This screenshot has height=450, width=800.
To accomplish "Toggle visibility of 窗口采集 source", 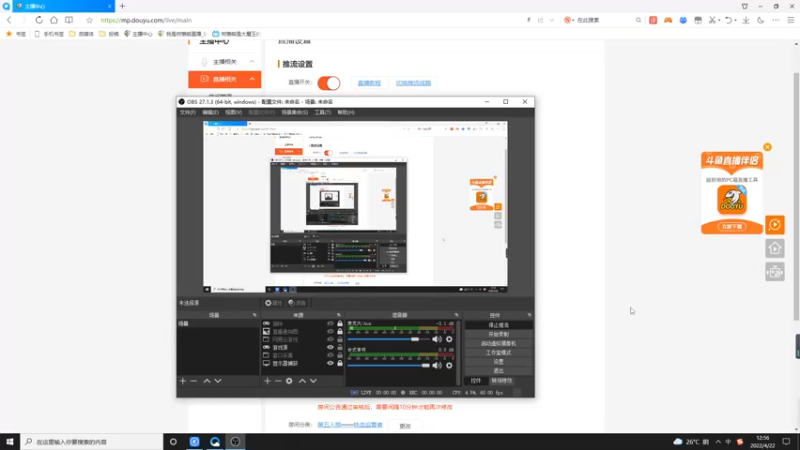I will pos(330,355).
